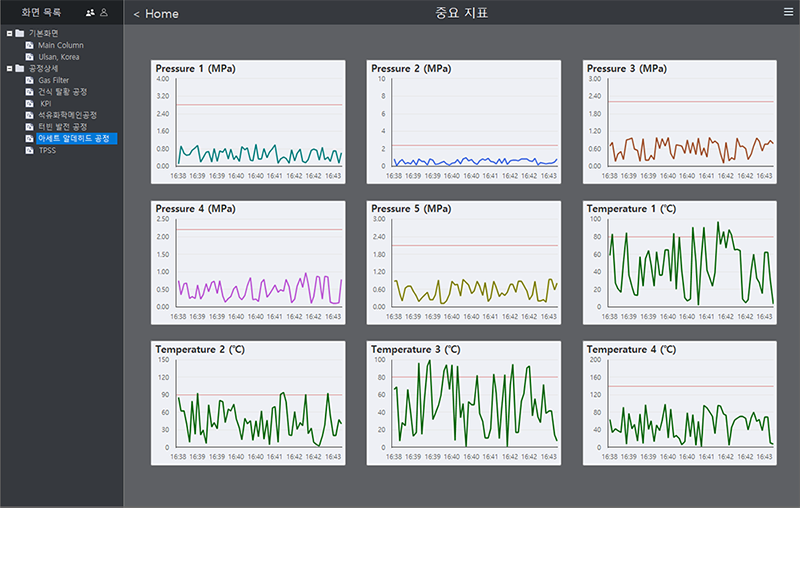
Task: Click page icon beside 터빈 발전 공정
Action: click(x=30, y=127)
